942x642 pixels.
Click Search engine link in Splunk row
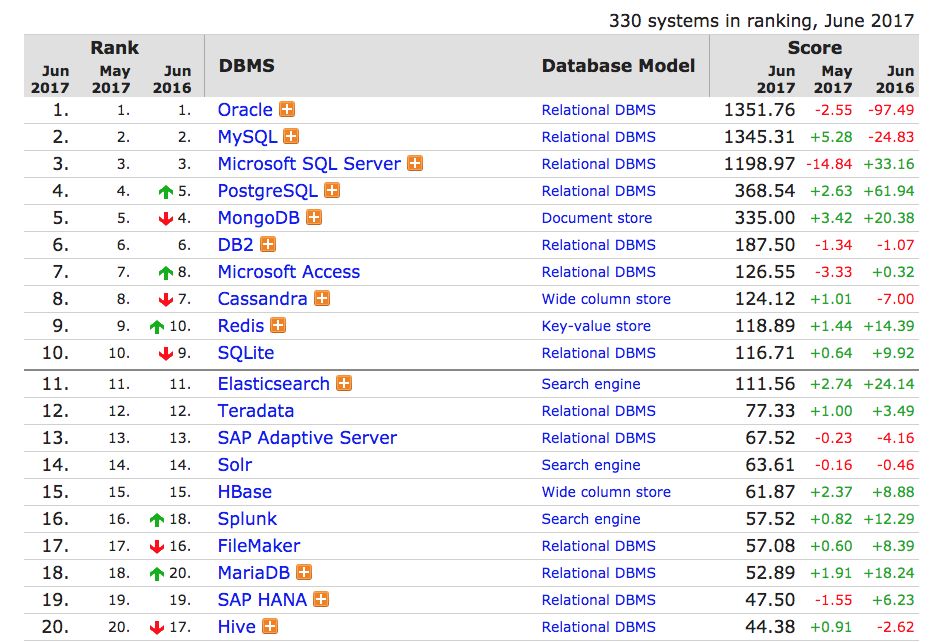click(591, 519)
